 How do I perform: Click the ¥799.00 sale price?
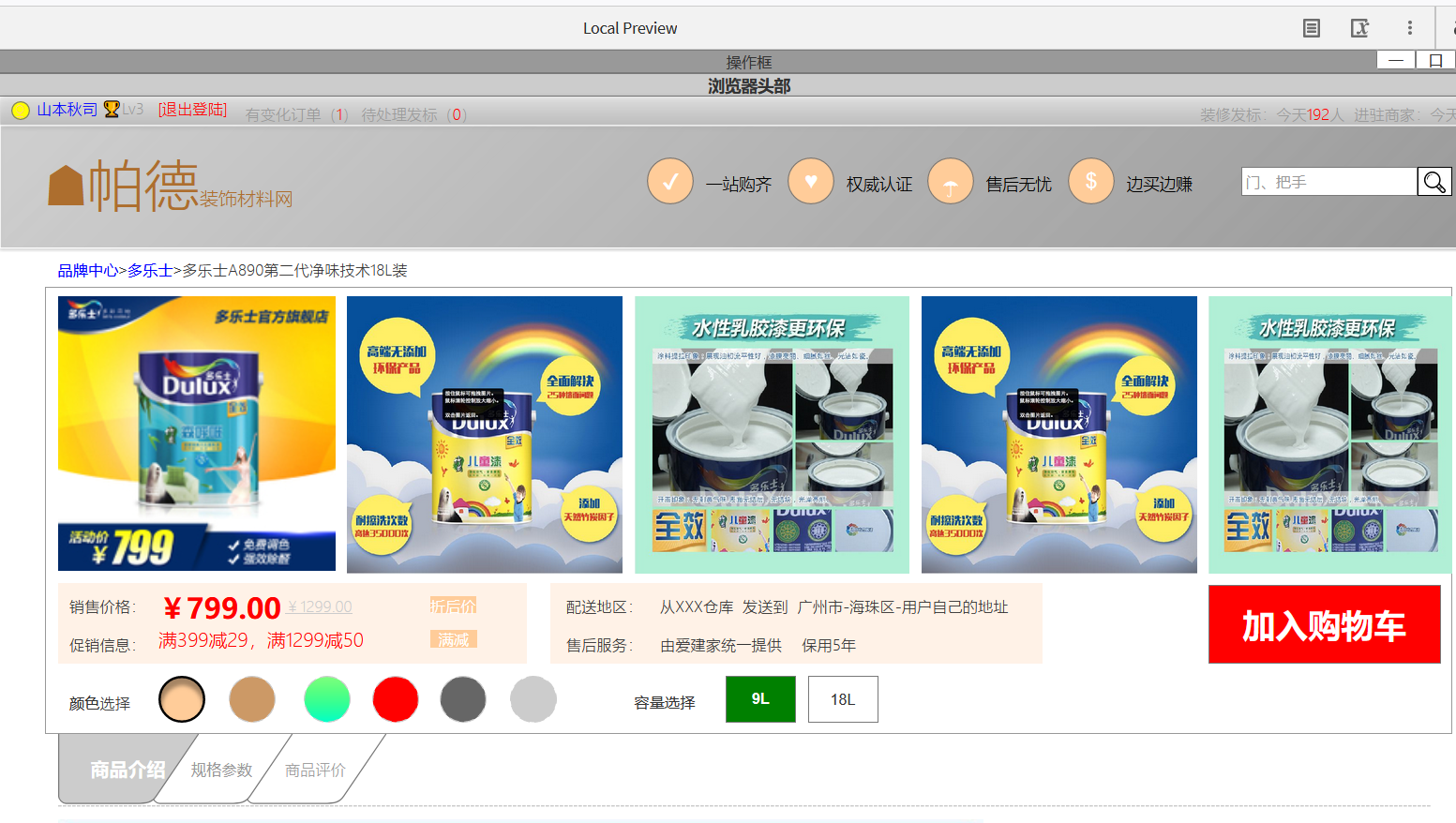(221, 608)
